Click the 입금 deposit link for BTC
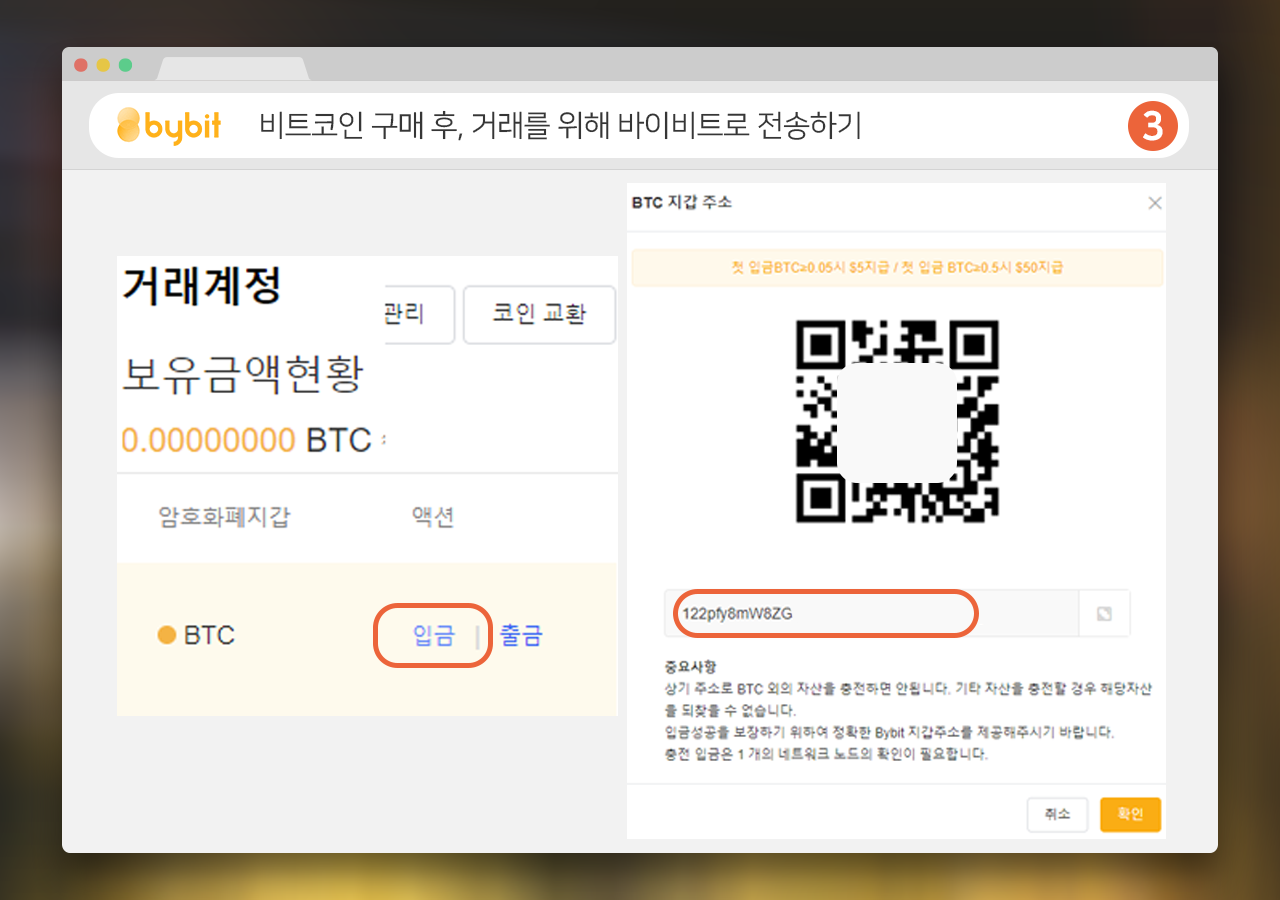 pos(434,635)
